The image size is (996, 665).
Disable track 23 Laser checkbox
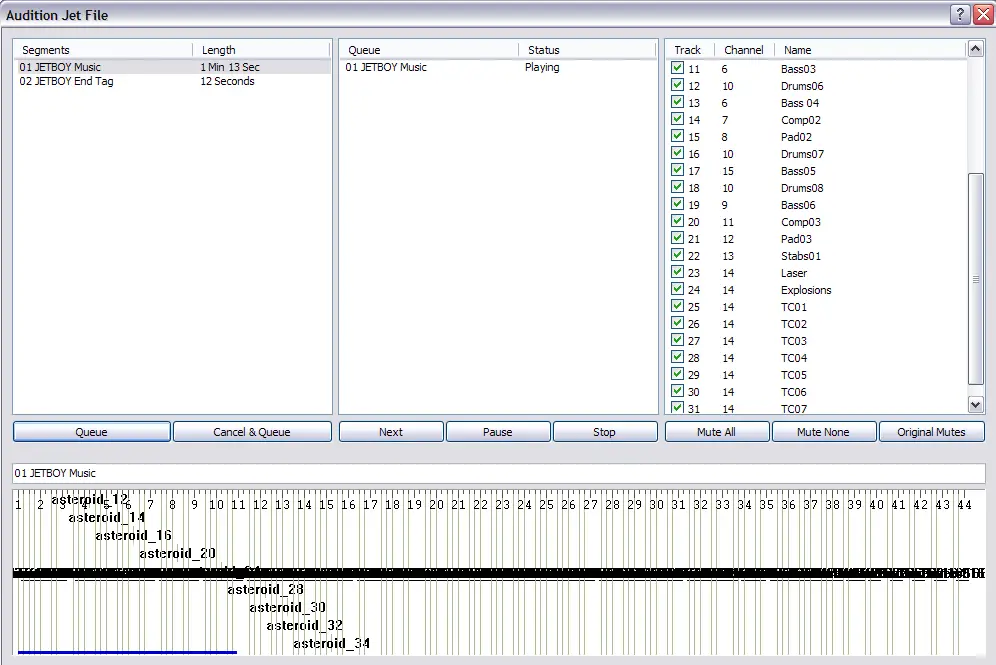tap(678, 273)
